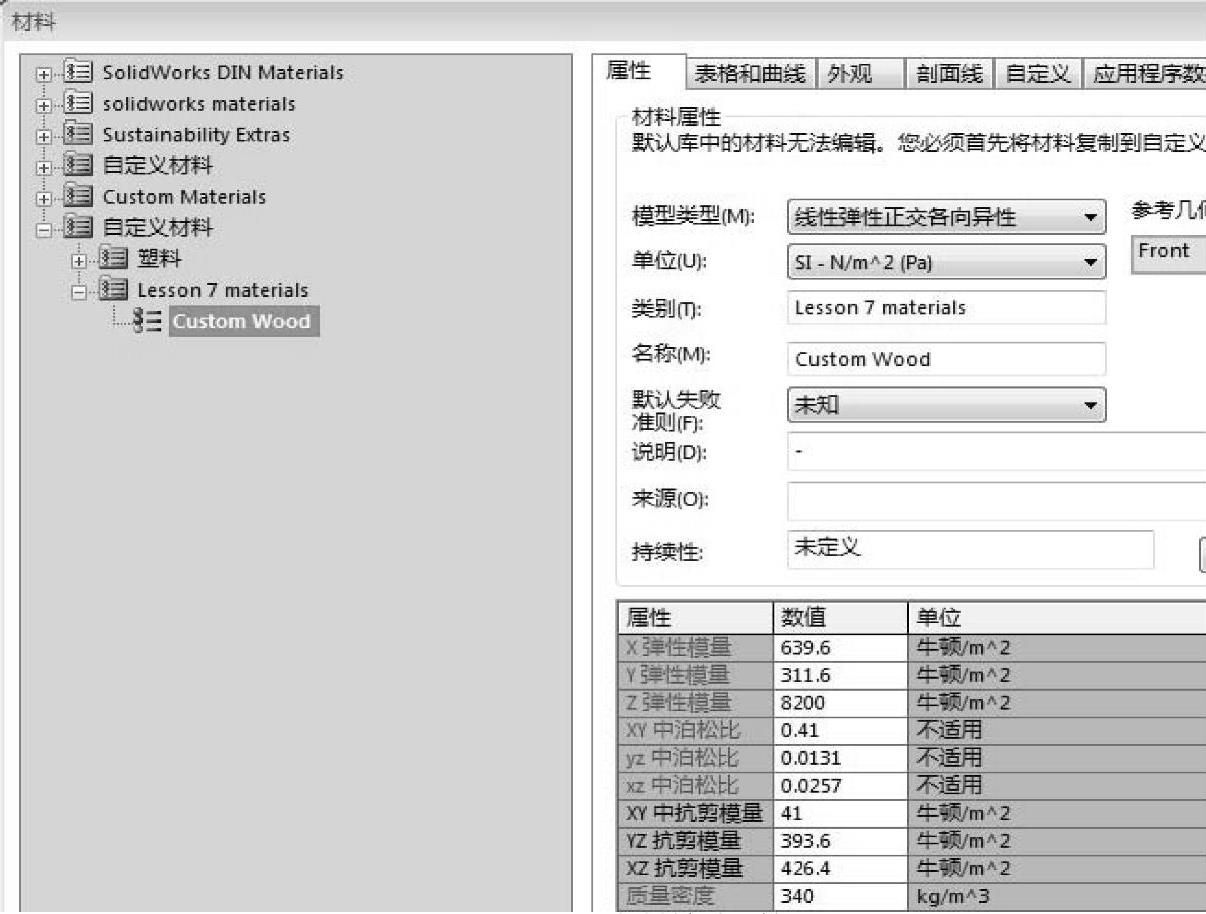Click YZ 抗剪模量 value 393.6
This screenshot has width=1206, height=914.
tap(841, 841)
